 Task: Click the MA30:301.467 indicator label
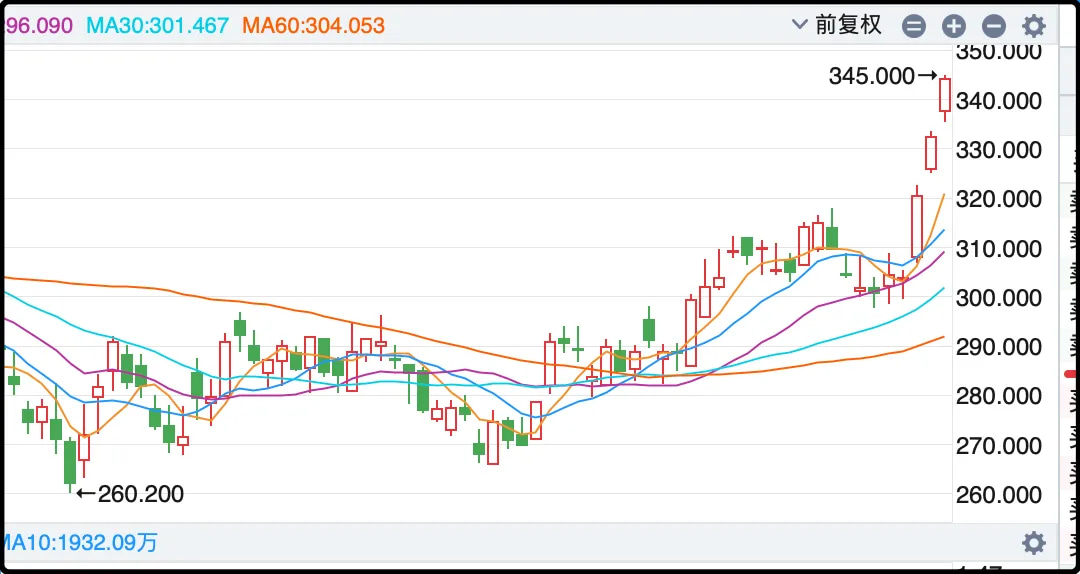tap(157, 26)
